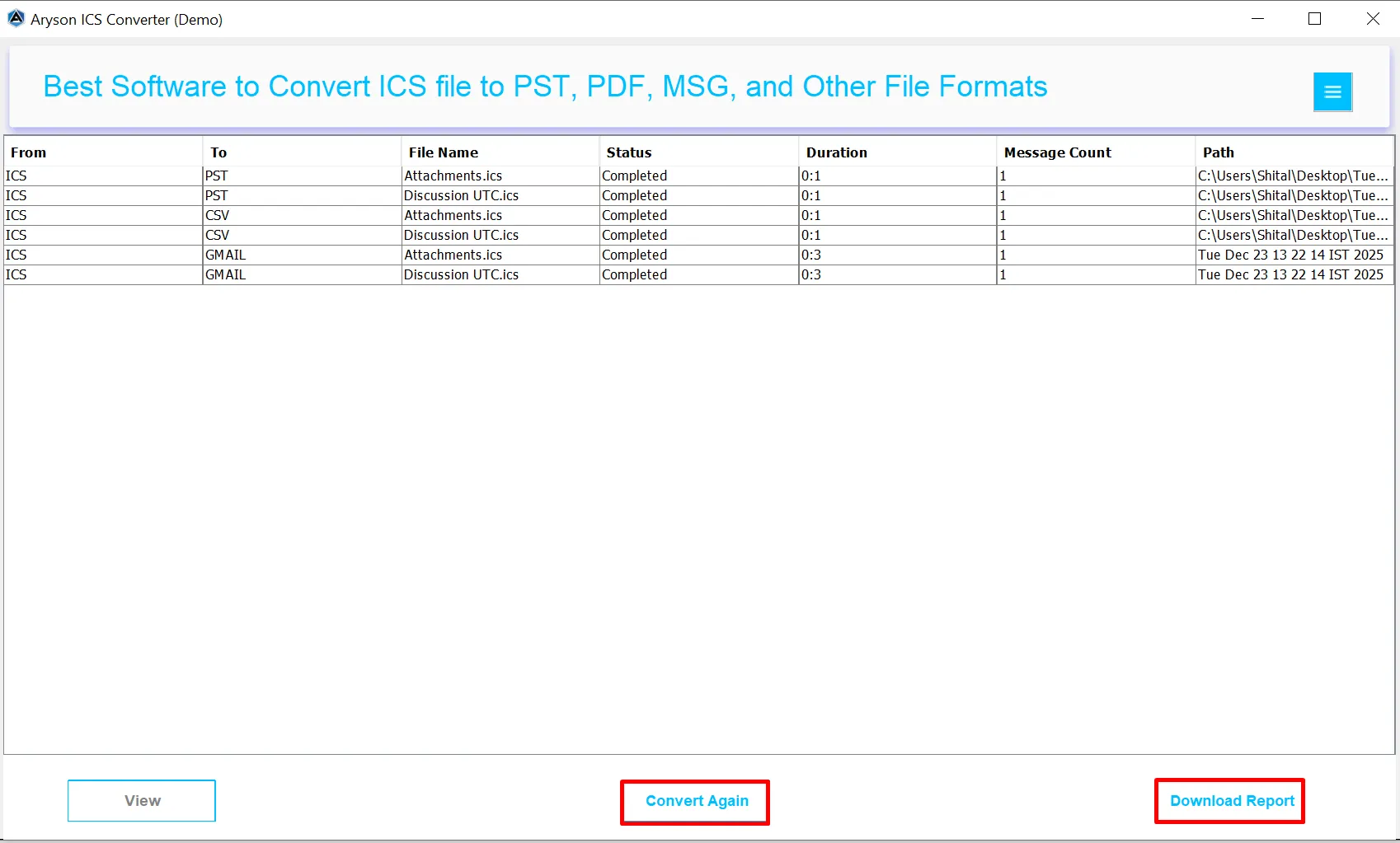The image size is (1400, 843).
Task: Open the blue hamburger menu icon
Action: (x=1332, y=91)
